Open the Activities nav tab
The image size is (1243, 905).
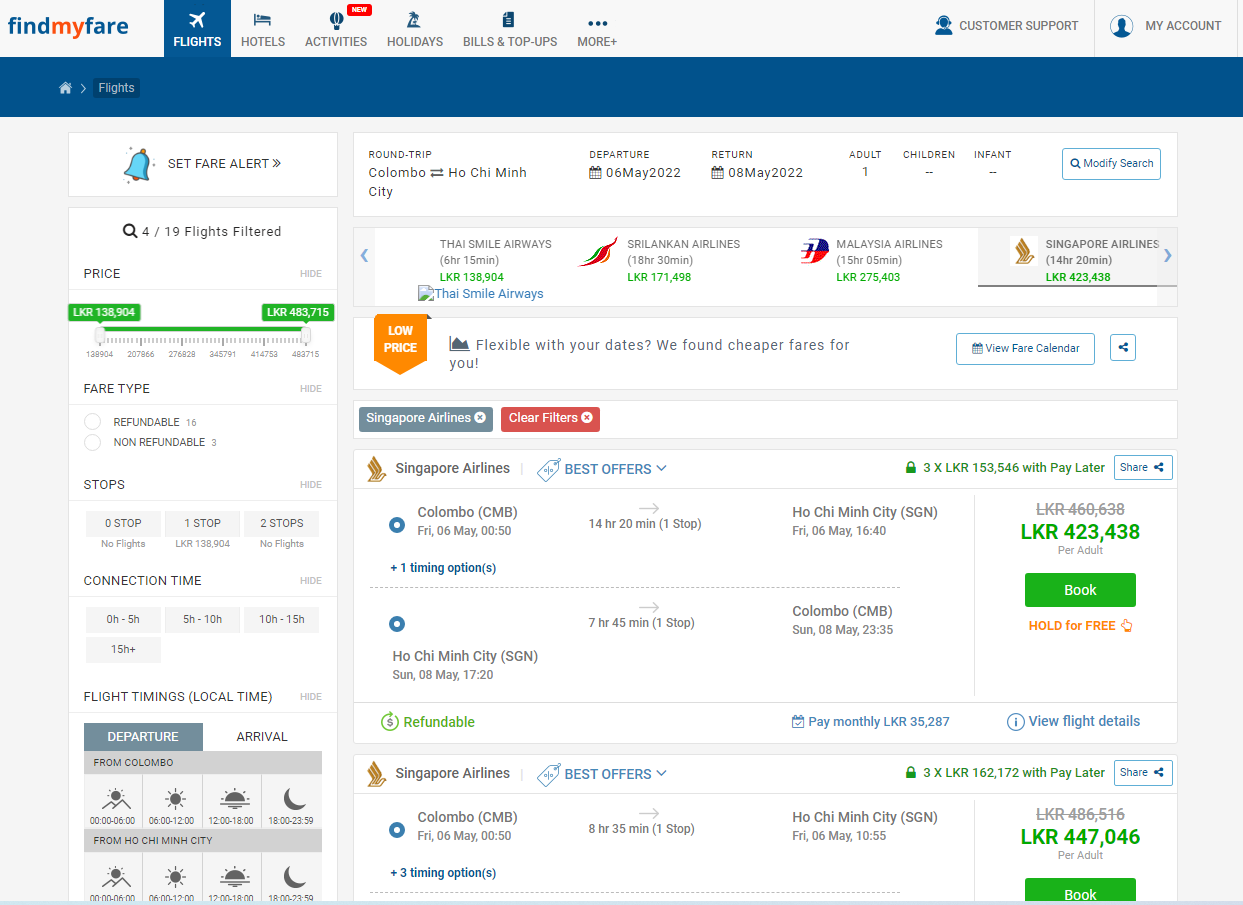(x=336, y=28)
